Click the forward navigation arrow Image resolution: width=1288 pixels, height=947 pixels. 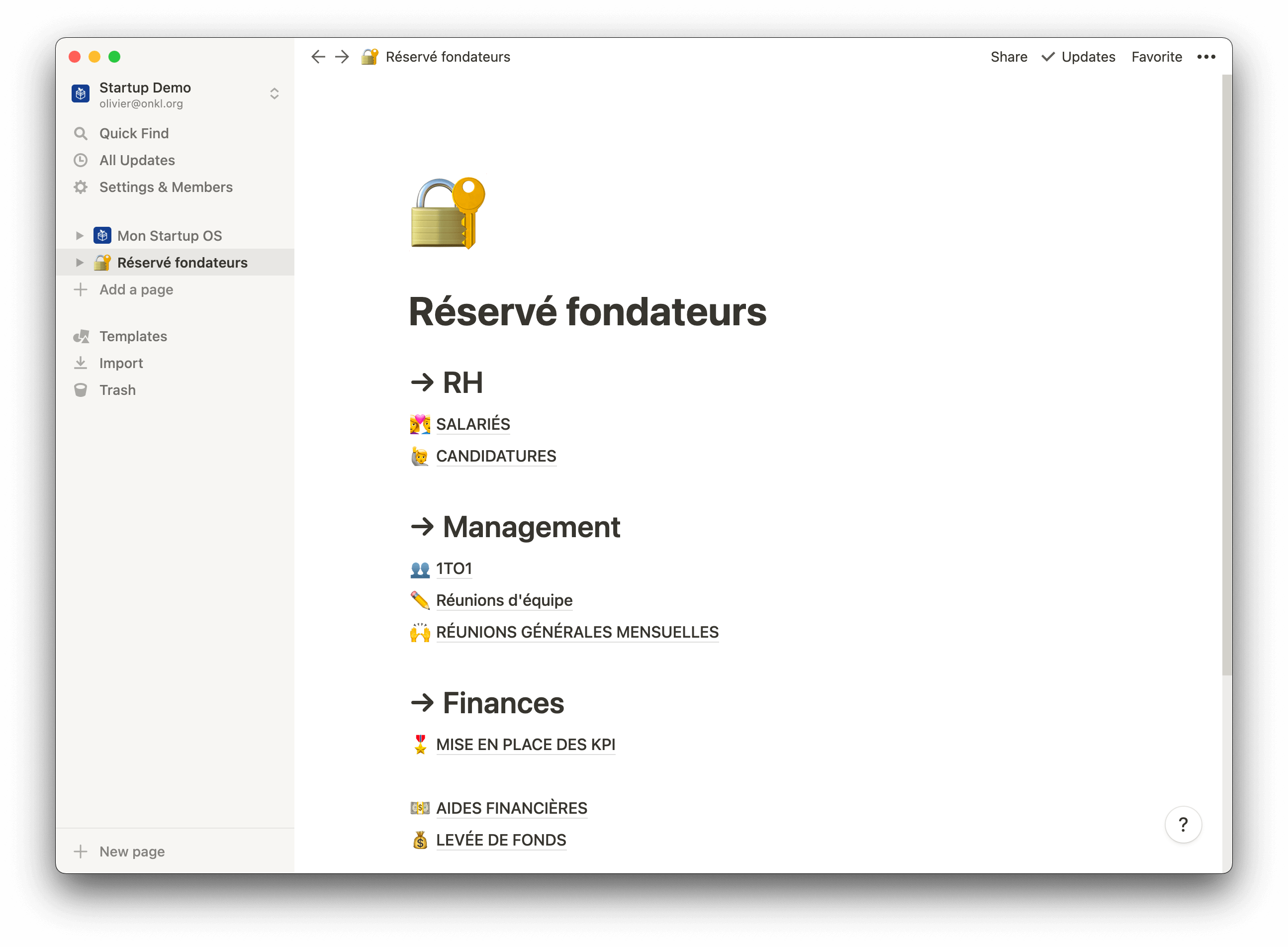point(342,57)
